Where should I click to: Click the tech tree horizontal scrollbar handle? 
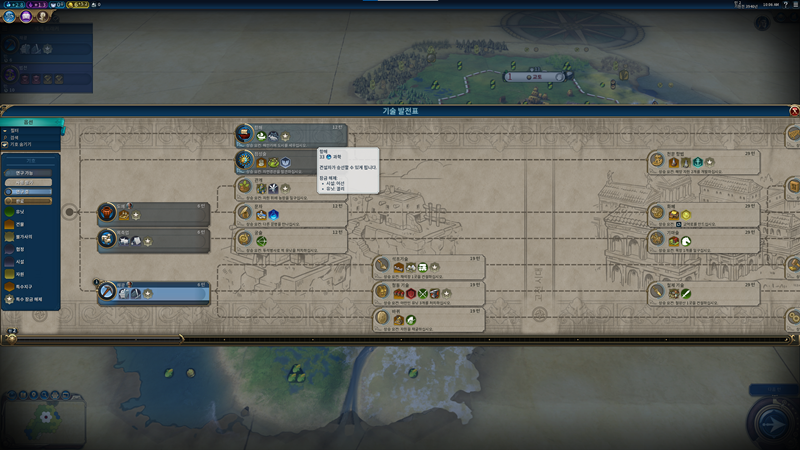97,339
